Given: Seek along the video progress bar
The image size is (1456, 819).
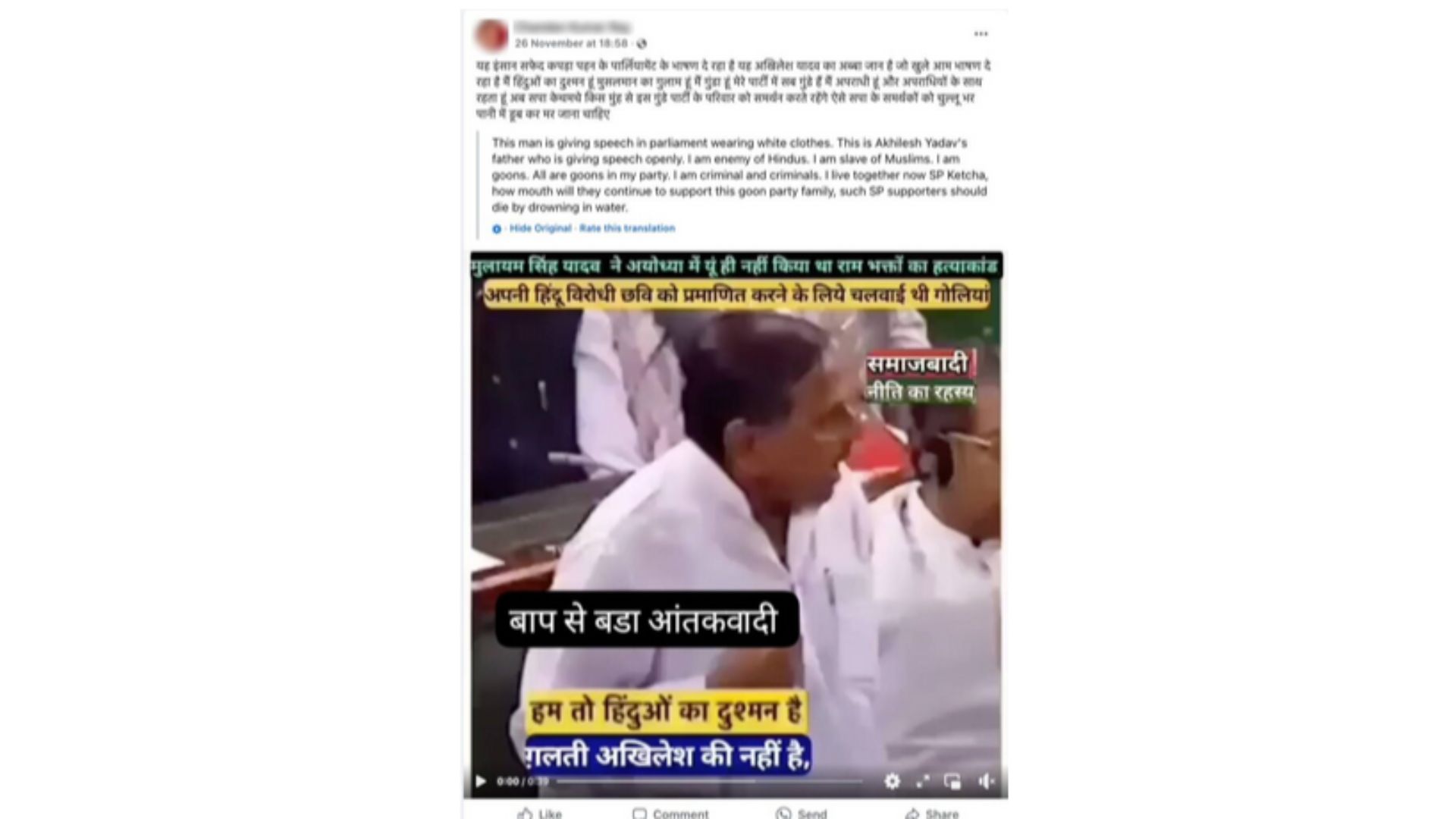Looking at the screenshot, I should click(x=710, y=781).
